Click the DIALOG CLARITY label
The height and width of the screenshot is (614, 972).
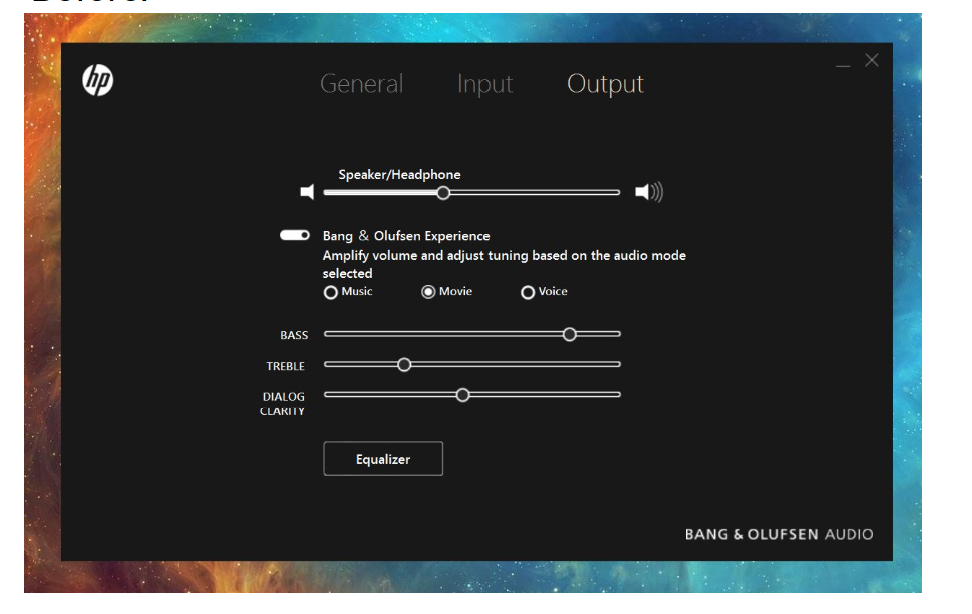coord(283,403)
